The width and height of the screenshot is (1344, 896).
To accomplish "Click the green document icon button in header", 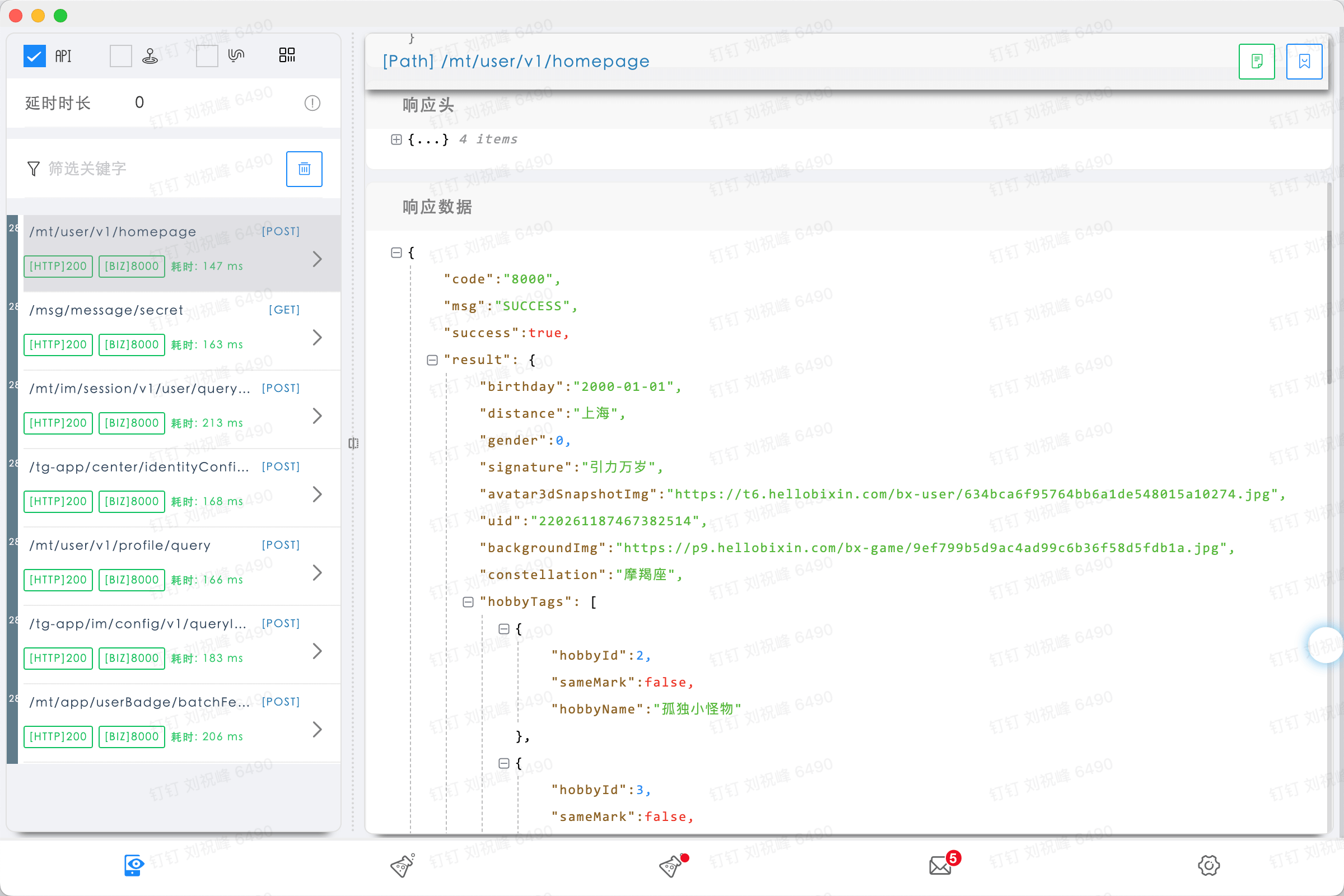I will tap(1257, 61).
